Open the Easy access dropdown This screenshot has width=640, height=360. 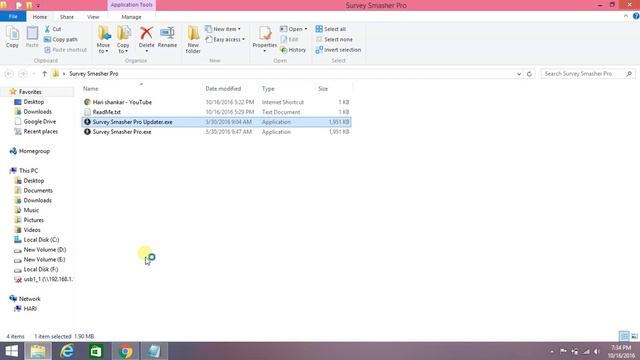[225, 40]
